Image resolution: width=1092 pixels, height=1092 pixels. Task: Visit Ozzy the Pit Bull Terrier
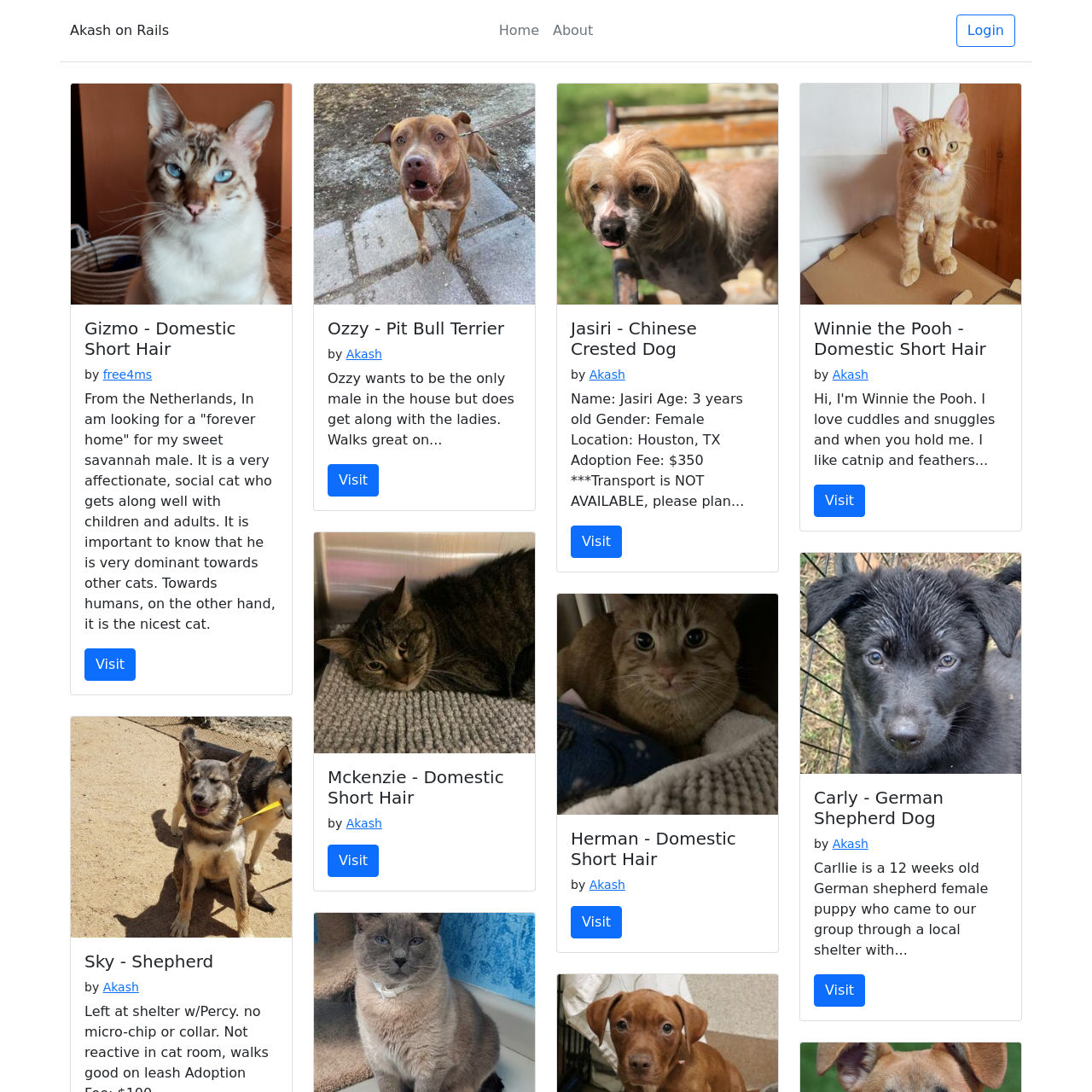pyautogui.click(x=353, y=480)
